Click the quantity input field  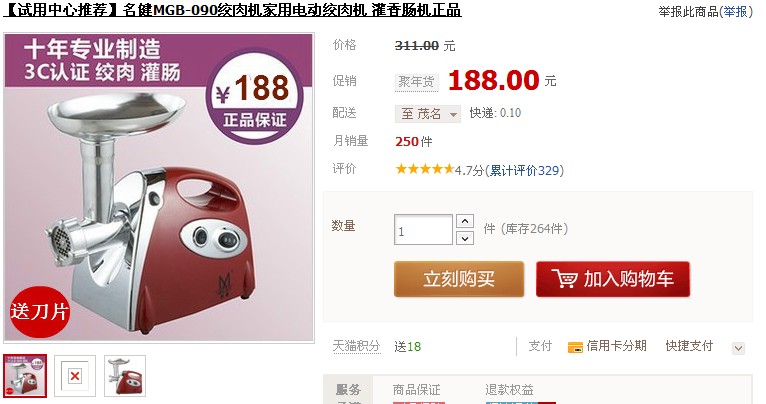click(x=423, y=230)
